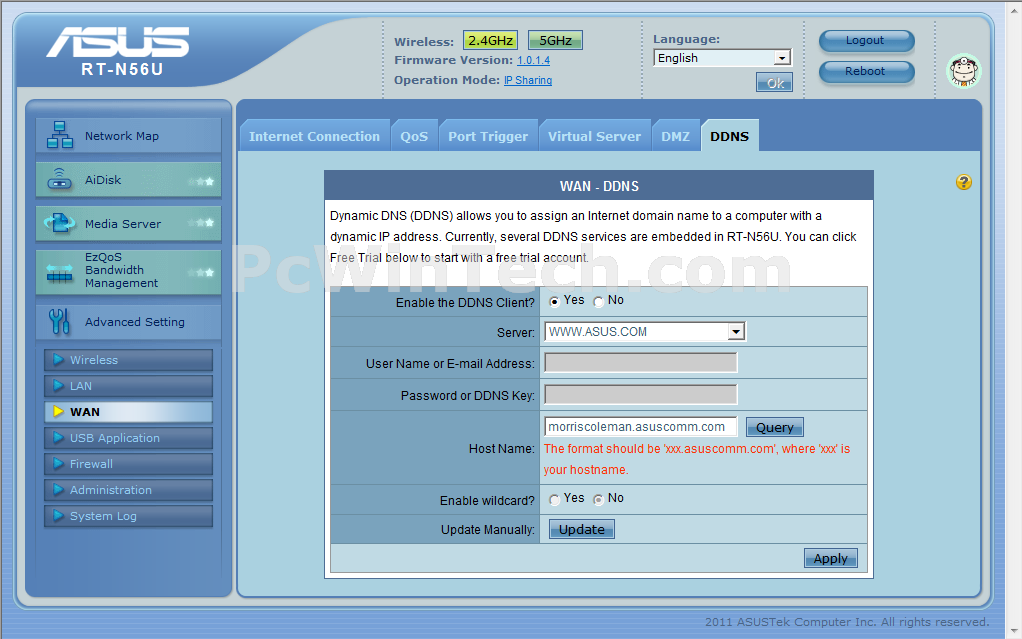This screenshot has width=1022, height=639.
Task: Click the arrow icon beside USB Application
Action: (x=58, y=438)
